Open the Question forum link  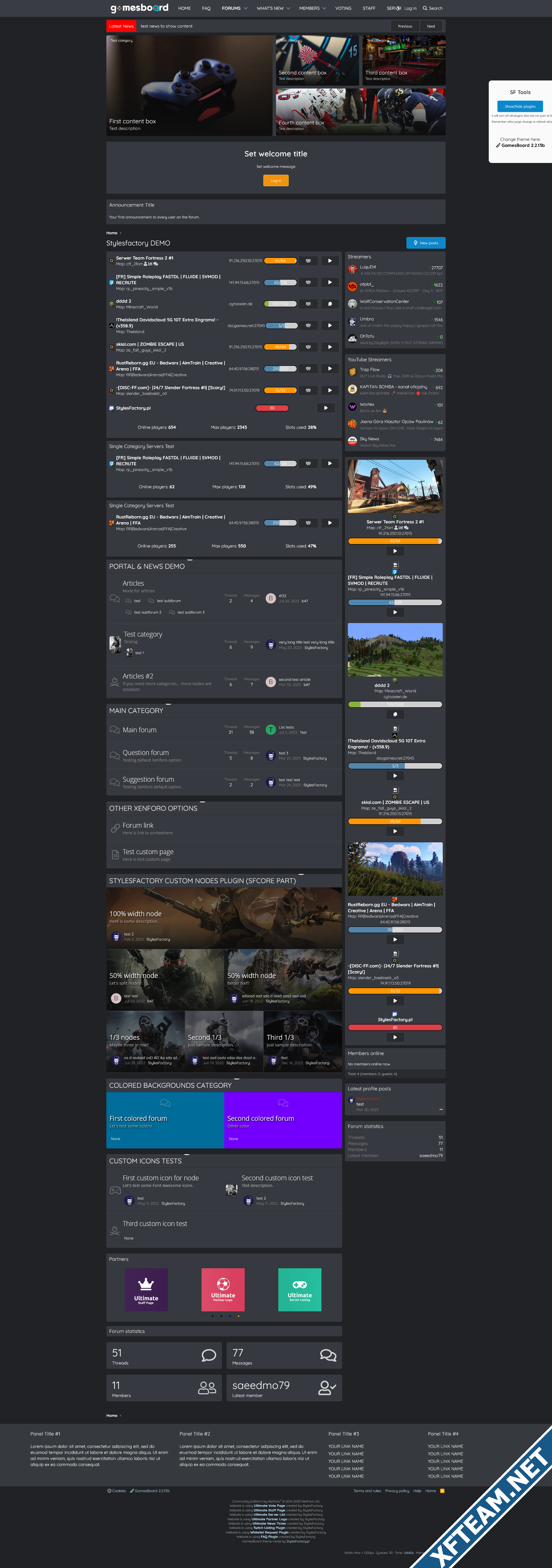(145, 752)
